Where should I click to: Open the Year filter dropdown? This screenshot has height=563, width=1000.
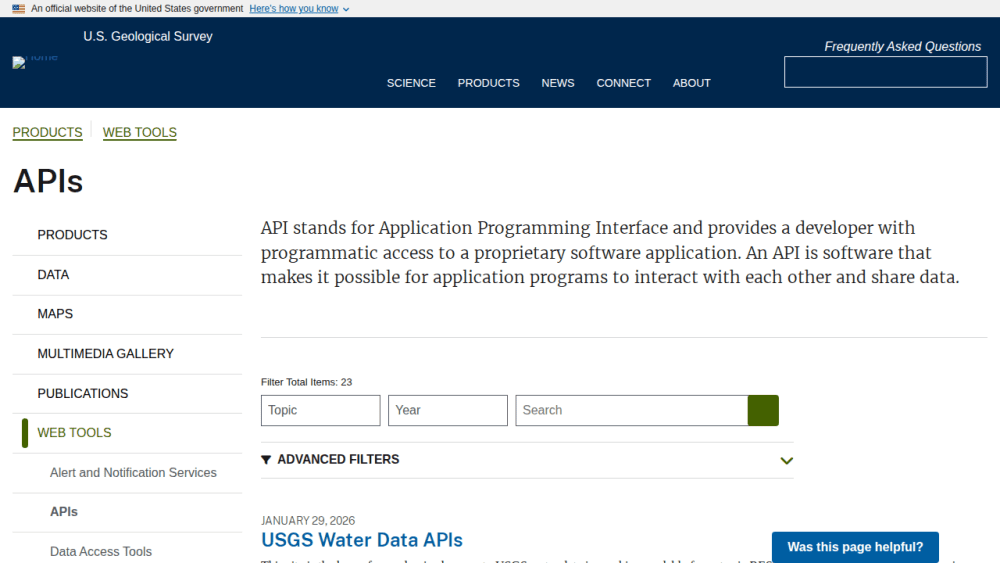448,411
